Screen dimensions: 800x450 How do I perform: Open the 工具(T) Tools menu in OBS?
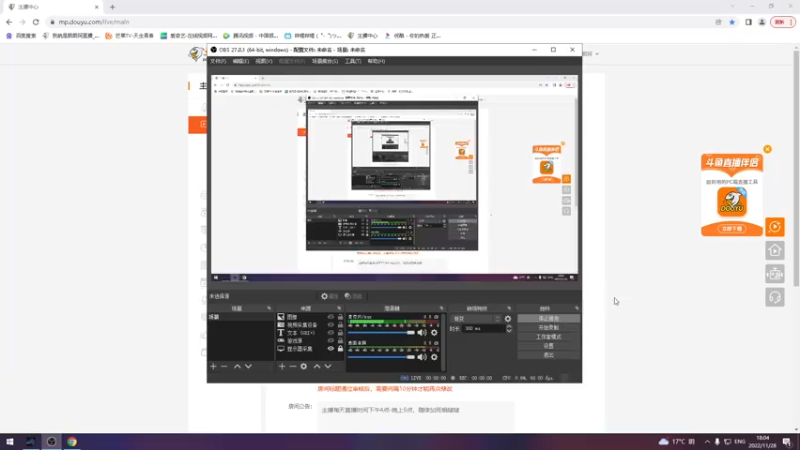[x=353, y=61]
